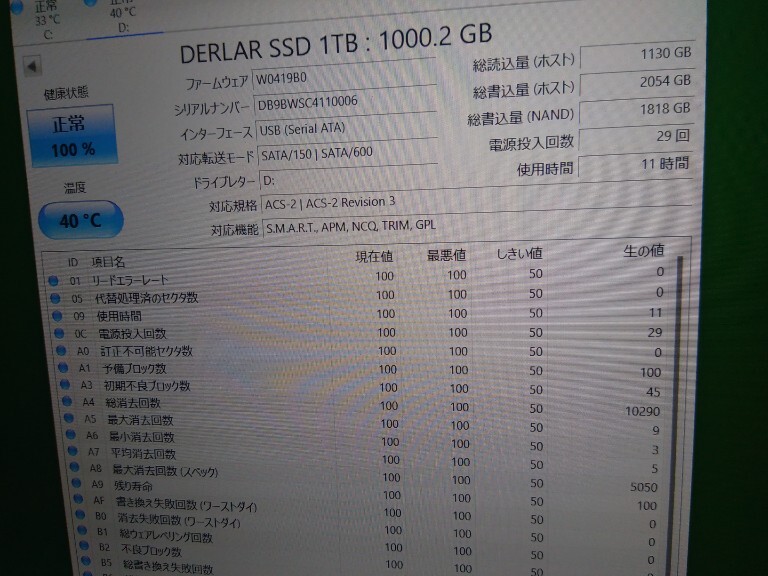Click the 最悪値 column header
This screenshot has height=576, width=768.
click(446, 255)
